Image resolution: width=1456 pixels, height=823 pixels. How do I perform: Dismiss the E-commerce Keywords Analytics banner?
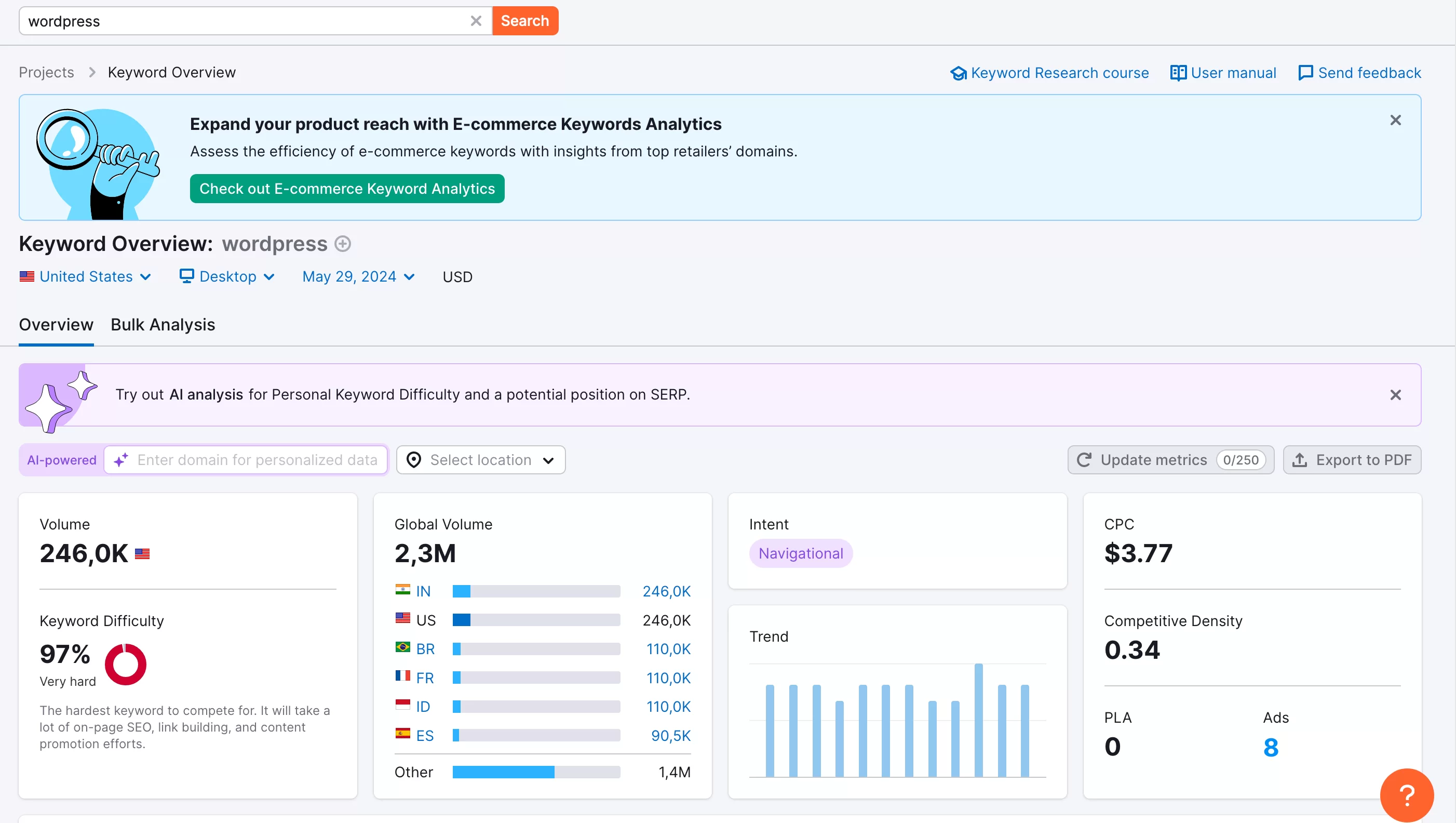point(1396,120)
